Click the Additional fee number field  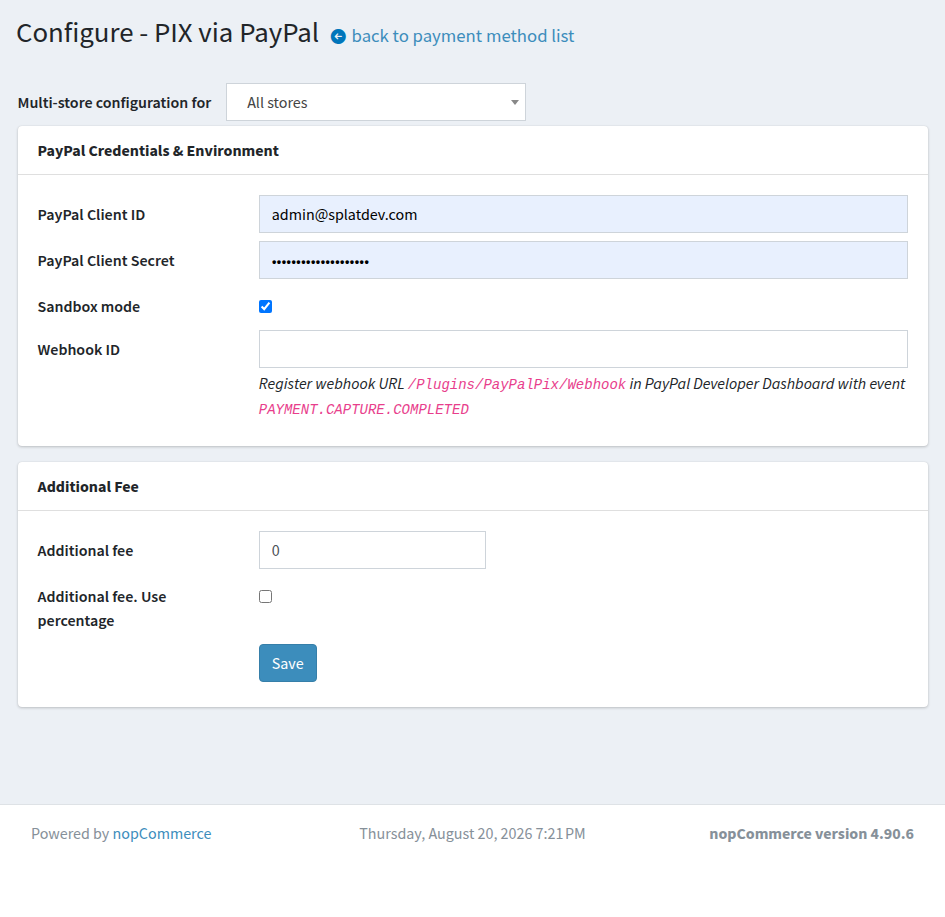tap(372, 550)
